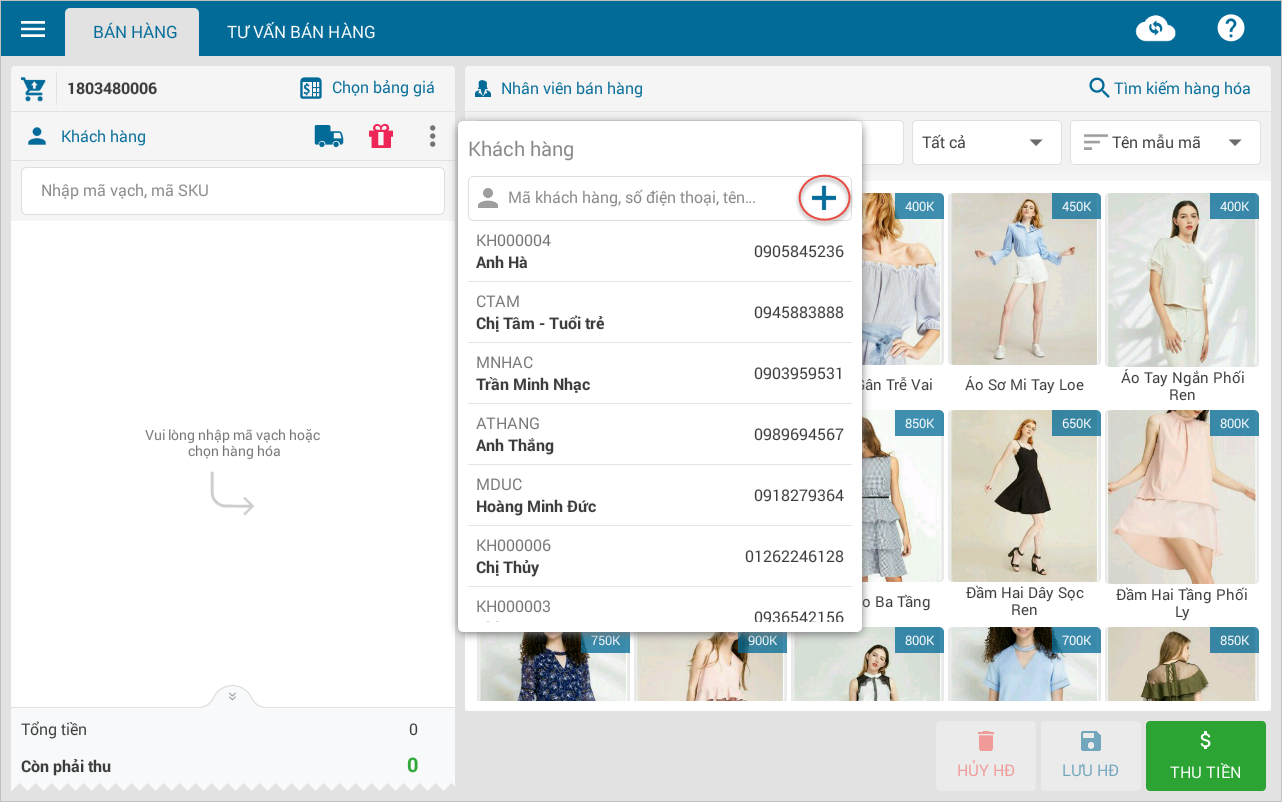Image resolution: width=1282 pixels, height=802 pixels.
Task: Click the red gift promotion icon
Action: pos(381,137)
